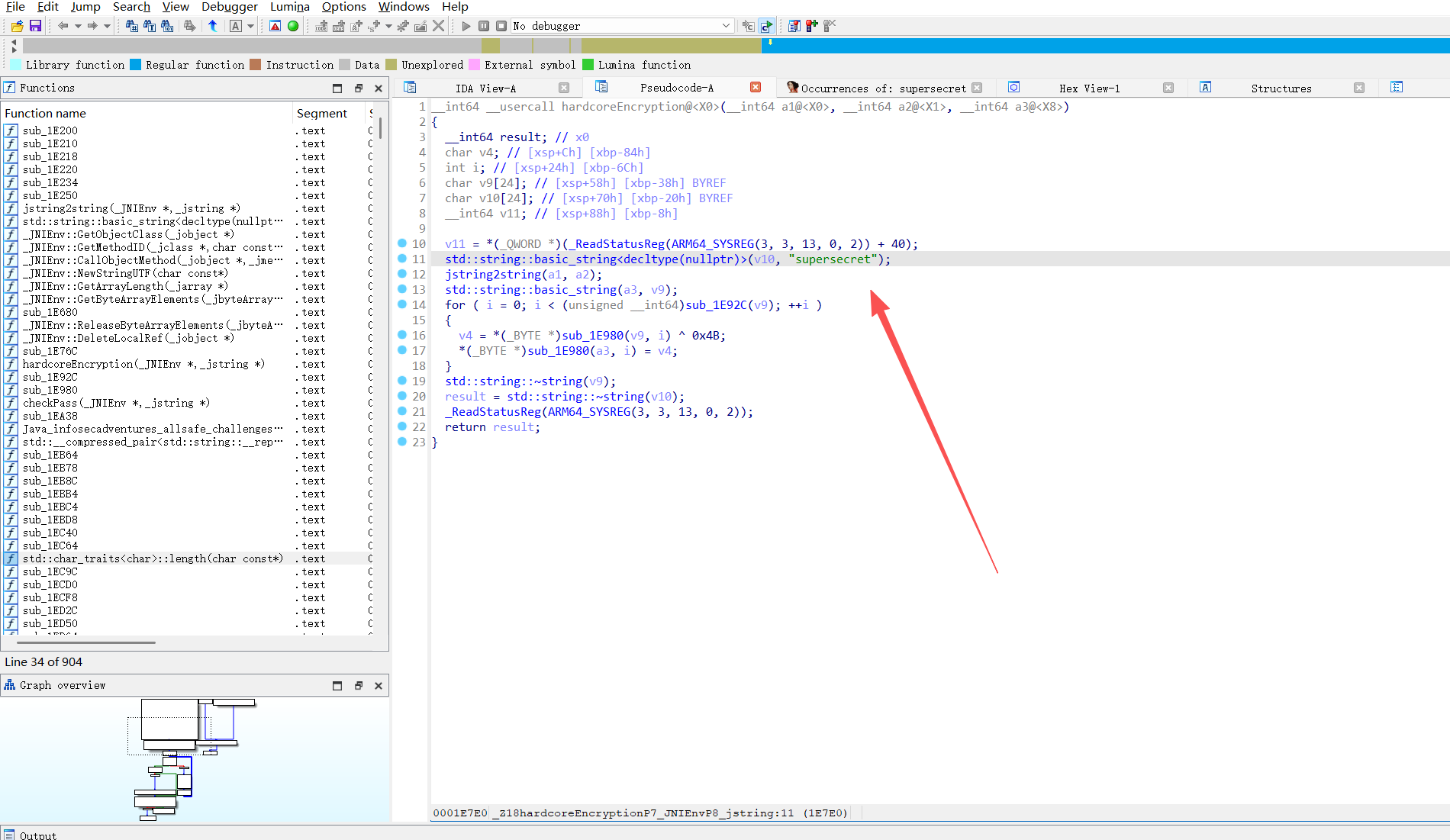Click the Regular function blue color swatch
The image size is (1450, 840).
136,65
